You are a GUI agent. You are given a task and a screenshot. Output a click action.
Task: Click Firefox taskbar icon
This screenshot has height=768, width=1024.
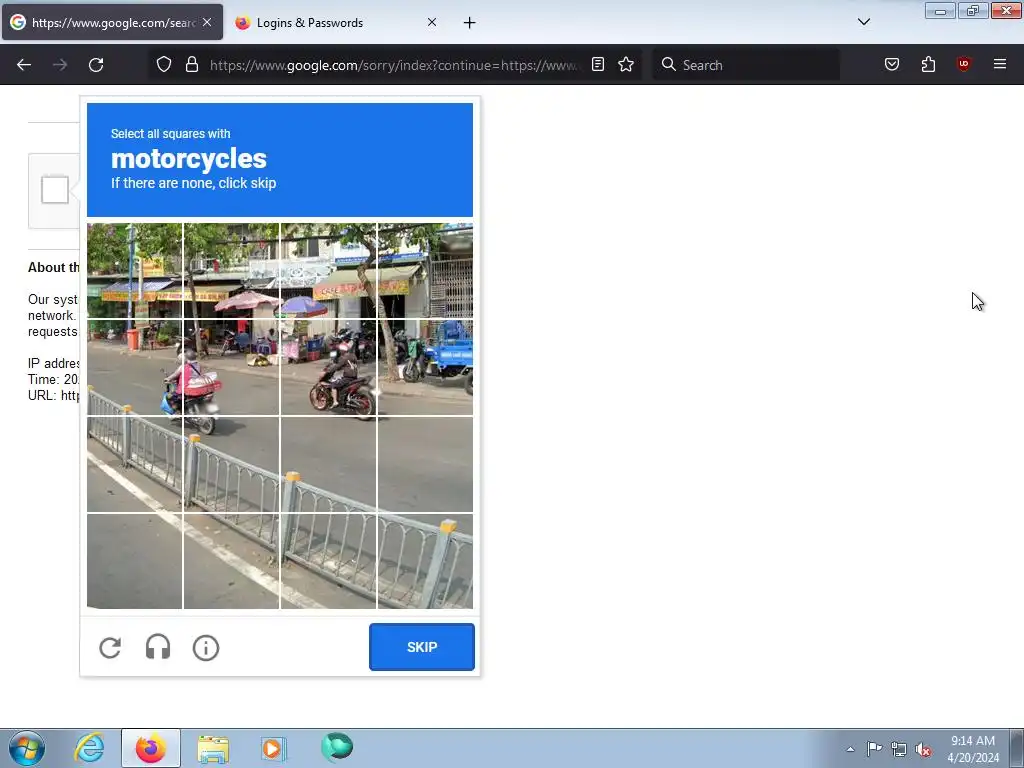click(x=151, y=748)
